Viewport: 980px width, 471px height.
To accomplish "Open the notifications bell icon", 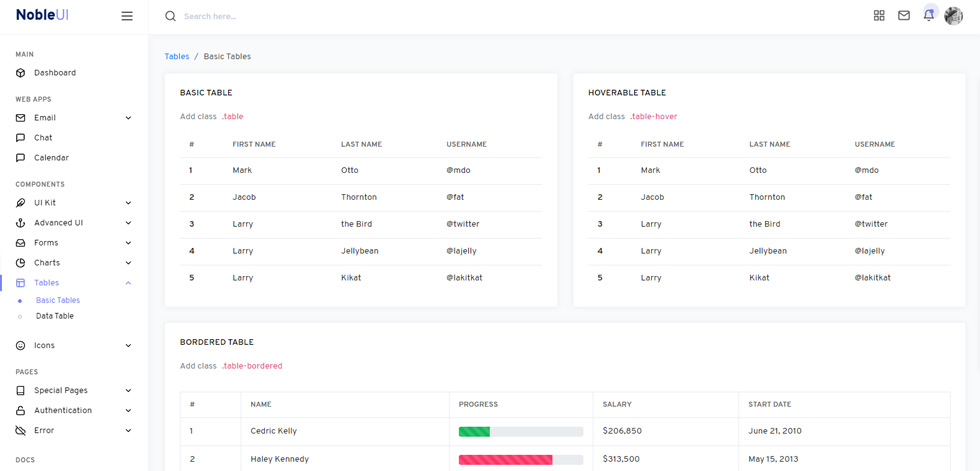I will click(x=929, y=16).
